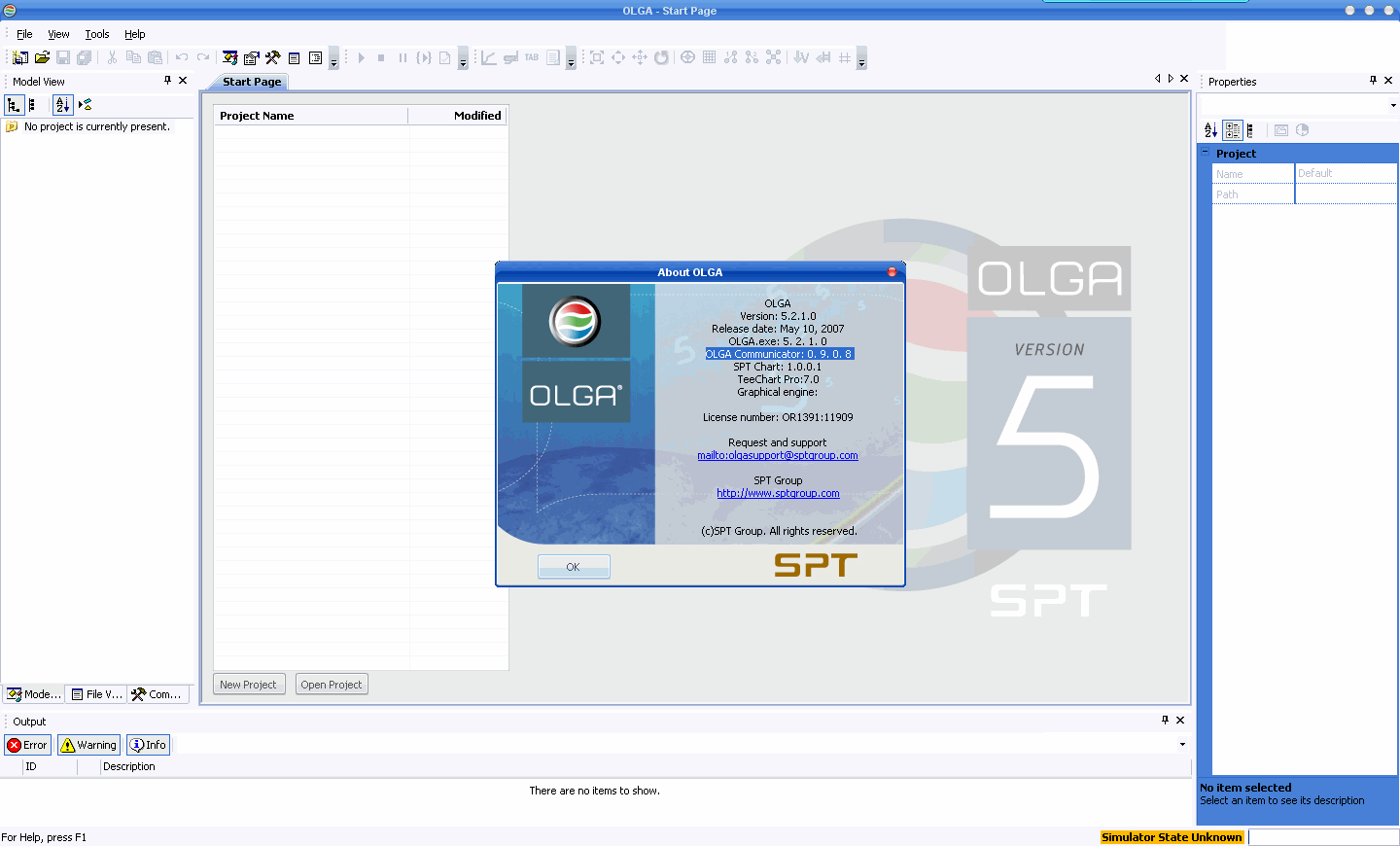Click the Open Project button
The image size is (1400, 846).
(x=332, y=685)
